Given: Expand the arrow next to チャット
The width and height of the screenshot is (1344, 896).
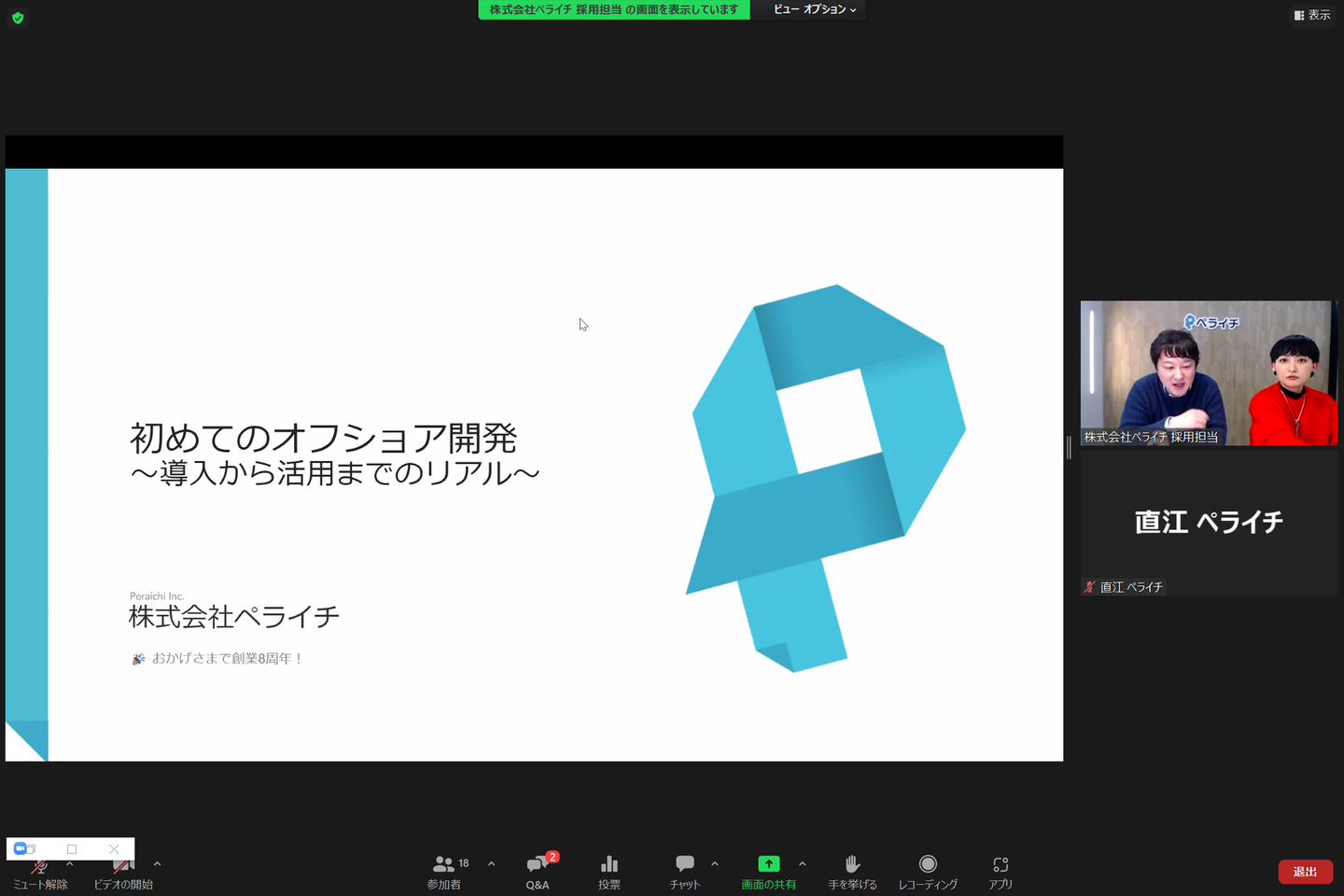Looking at the screenshot, I should [x=715, y=864].
